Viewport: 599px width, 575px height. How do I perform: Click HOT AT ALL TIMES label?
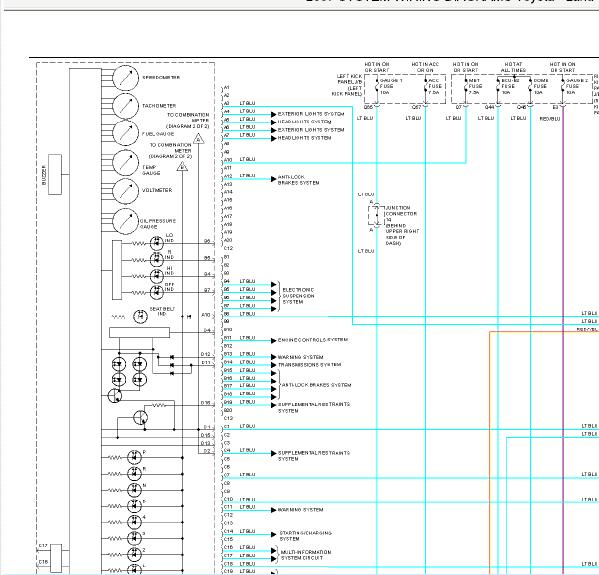[x=513, y=67]
